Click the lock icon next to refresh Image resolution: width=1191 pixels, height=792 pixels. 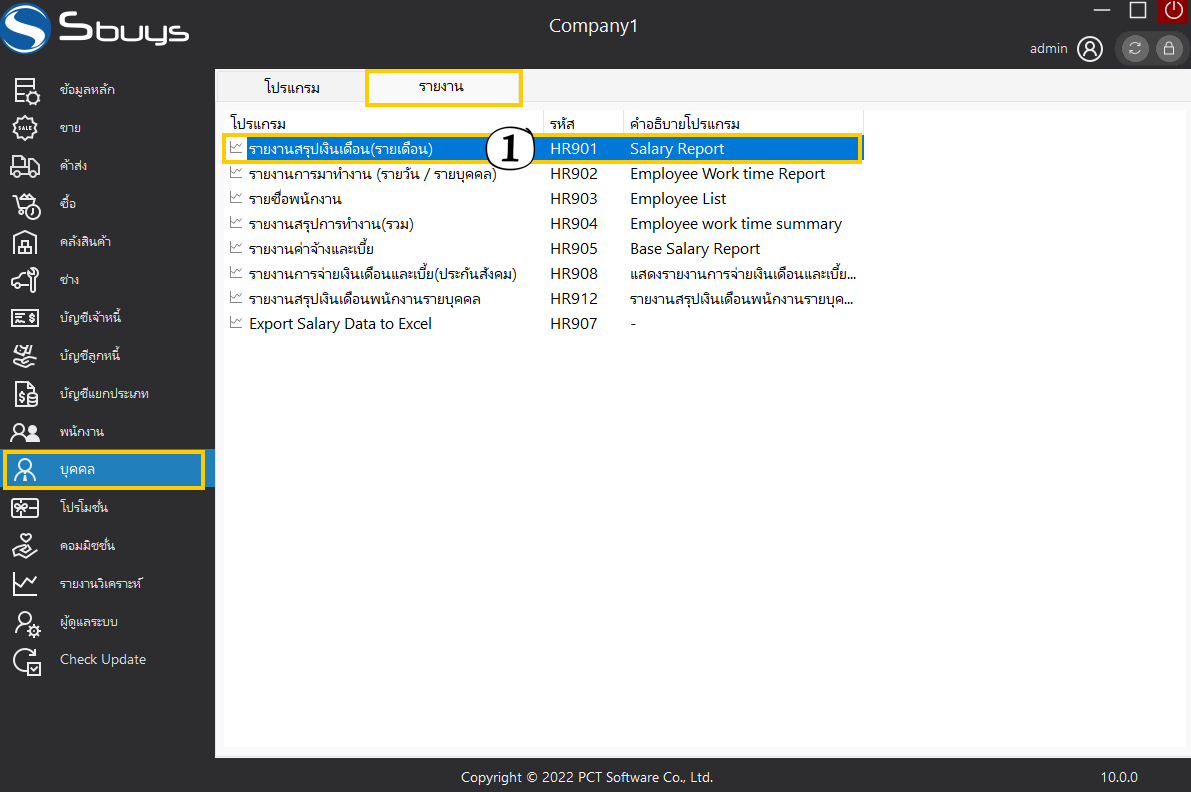click(x=1167, y=48)
